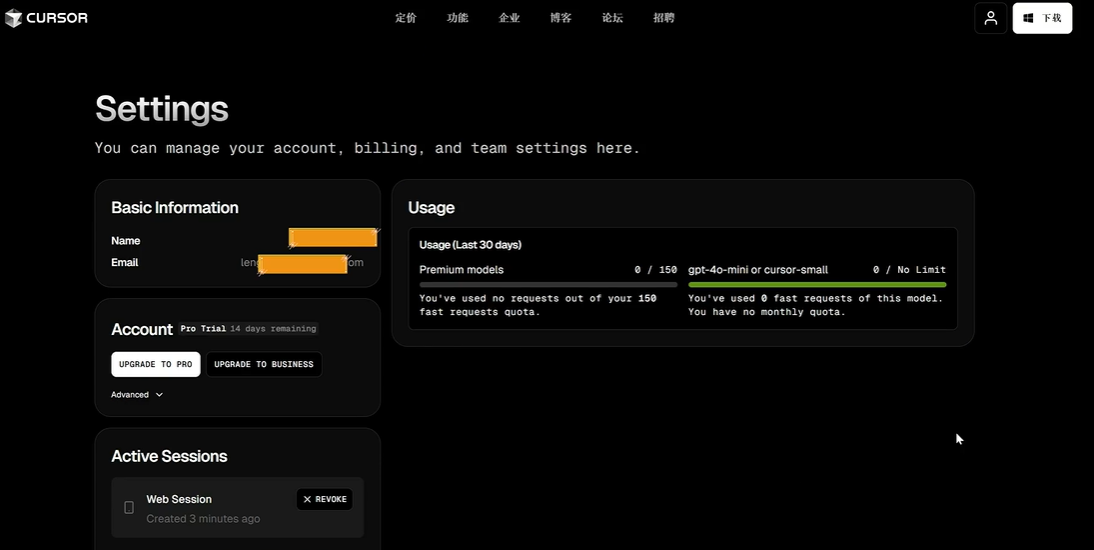Click the redacted Name value
Image resolution: width=1094 pixels, height=550 pixels.
pos(333,238)
